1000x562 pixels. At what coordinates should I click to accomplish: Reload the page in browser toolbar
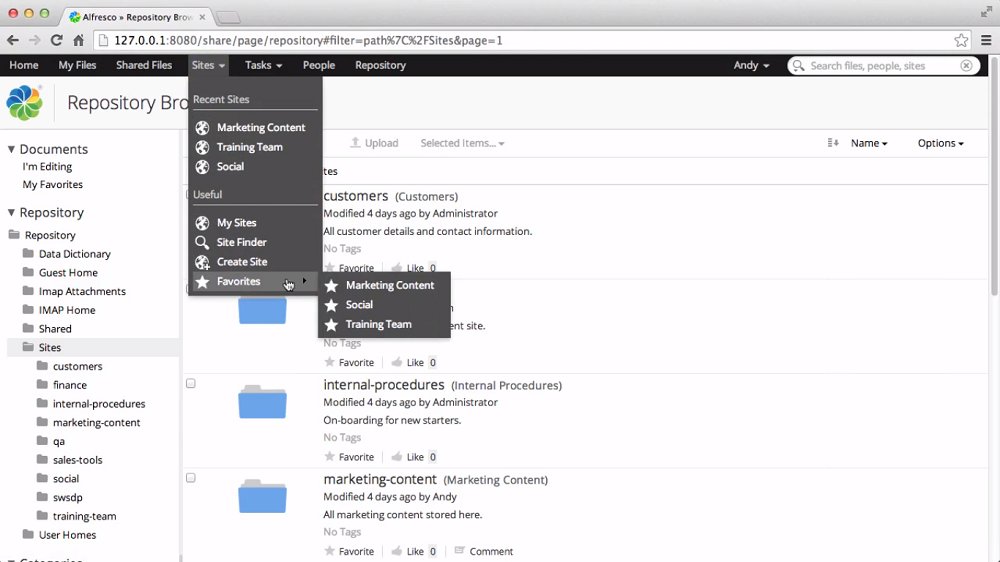(x=56, y=40)
